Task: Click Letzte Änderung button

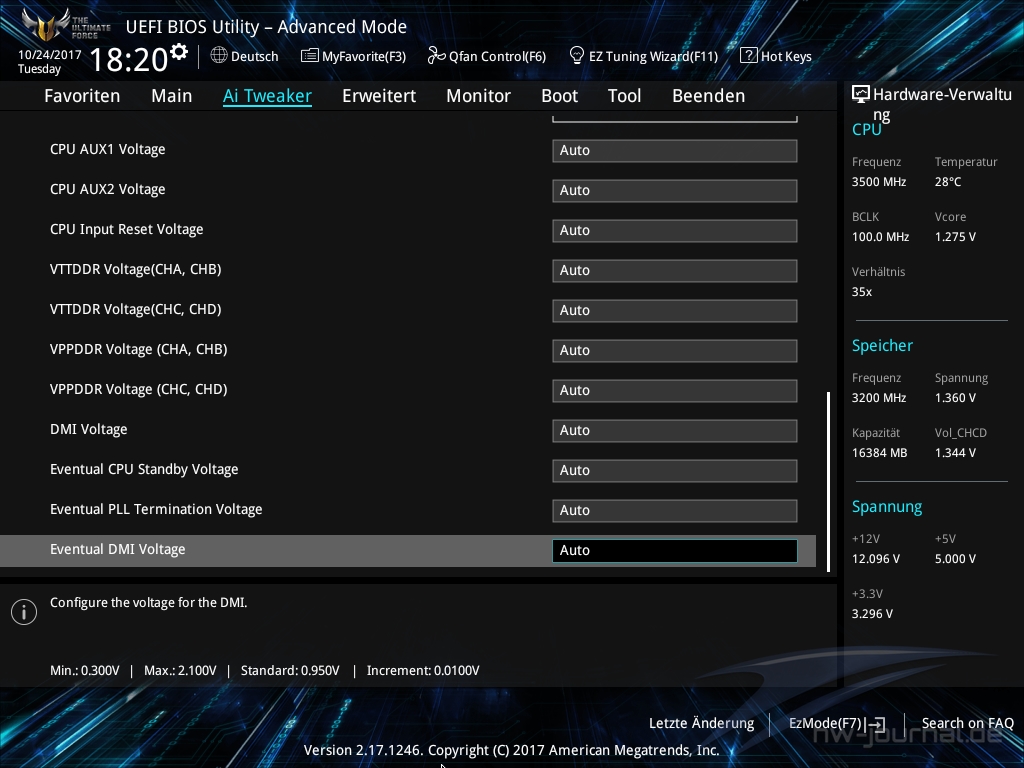Action: [x=701, y=723]
